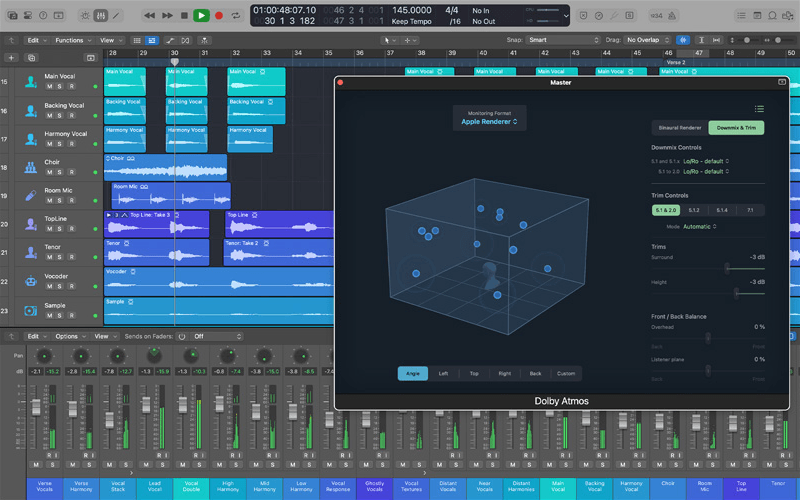
Task: Open Tracks area Functions menu
Action: [73, 40]
